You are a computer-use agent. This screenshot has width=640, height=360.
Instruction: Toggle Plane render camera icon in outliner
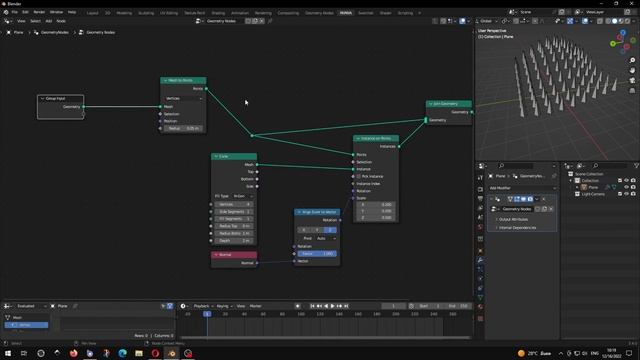(633, 187)
